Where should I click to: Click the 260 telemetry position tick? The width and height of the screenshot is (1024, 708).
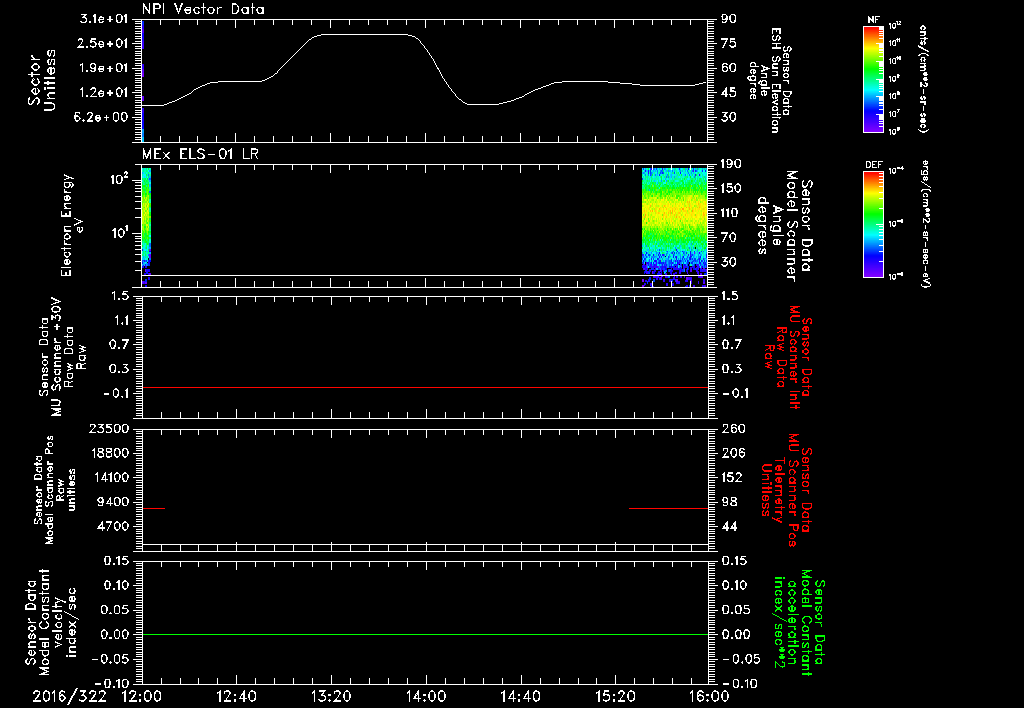coord(731,429)
